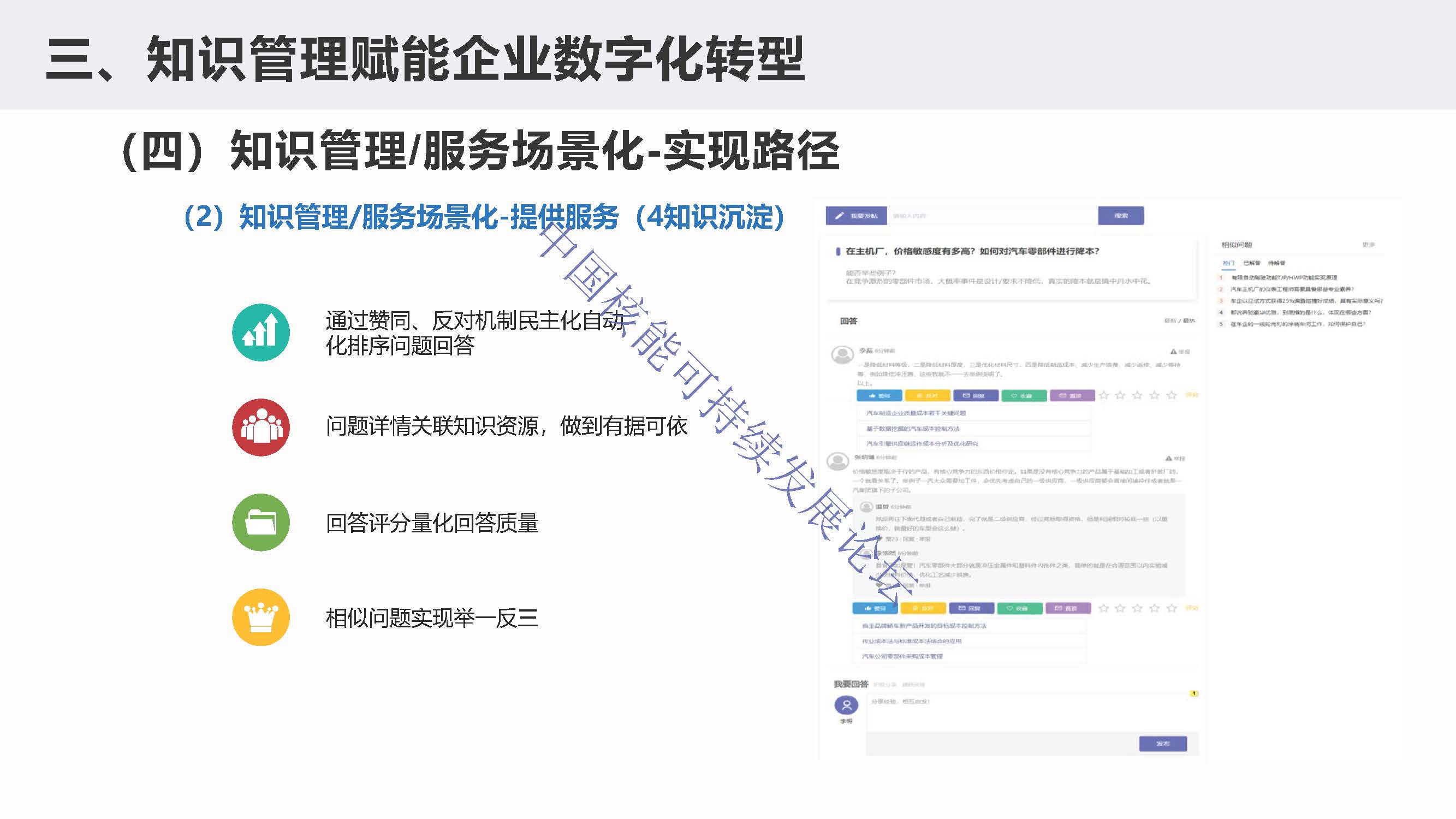The height and width of the screenshot is (819, 1456).
Task: Click the green folder icon
Action: coord(260,523)
